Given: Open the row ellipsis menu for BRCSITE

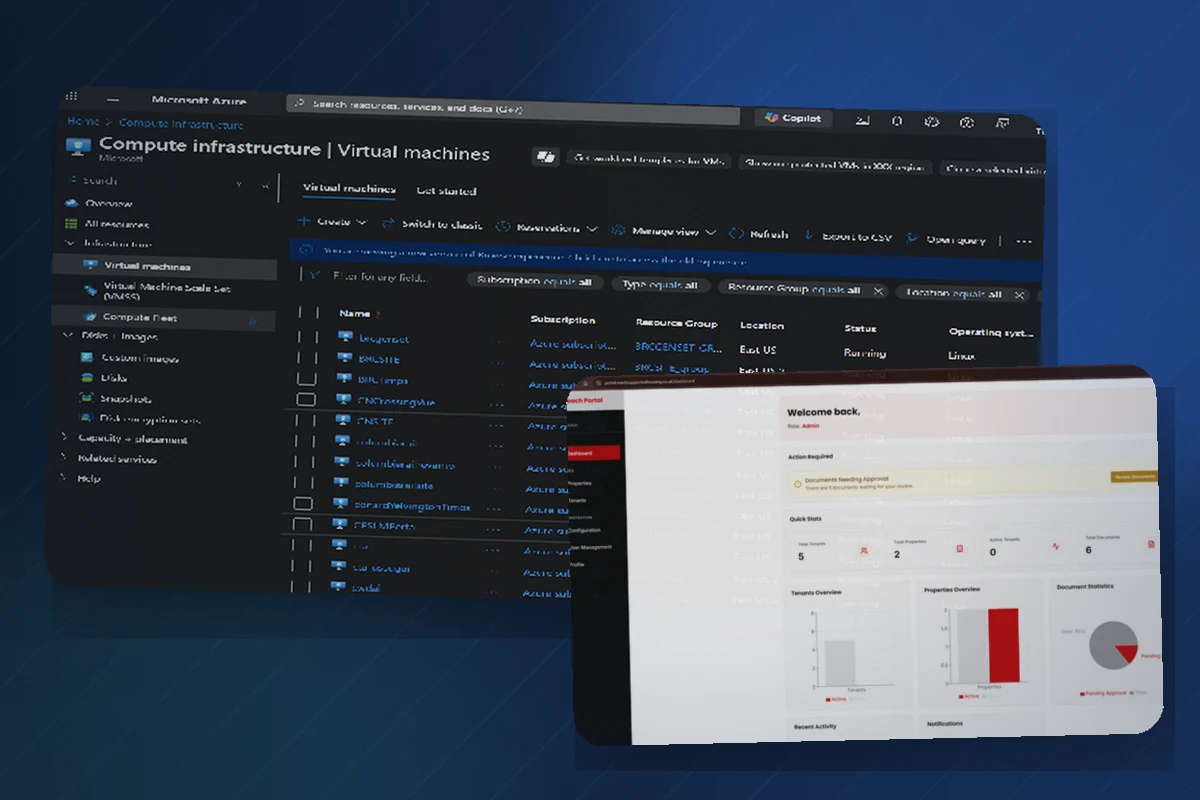Looking at the screenshot, I should [497, 362].
